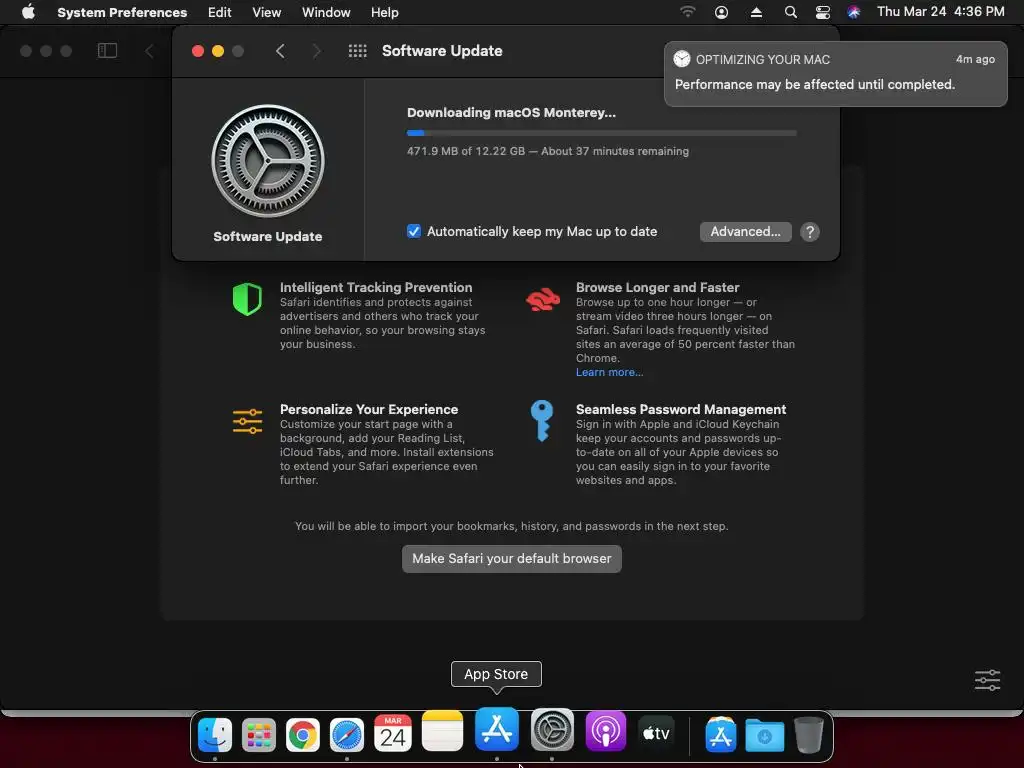Open the Applications folder stack in Dock

(720, 735)
